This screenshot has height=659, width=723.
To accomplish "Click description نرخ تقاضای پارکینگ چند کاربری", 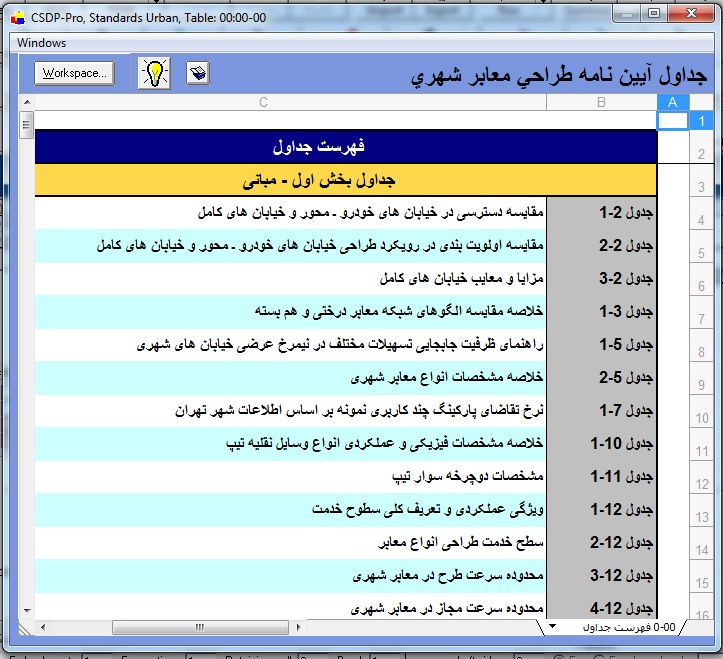I will point(359,410).
